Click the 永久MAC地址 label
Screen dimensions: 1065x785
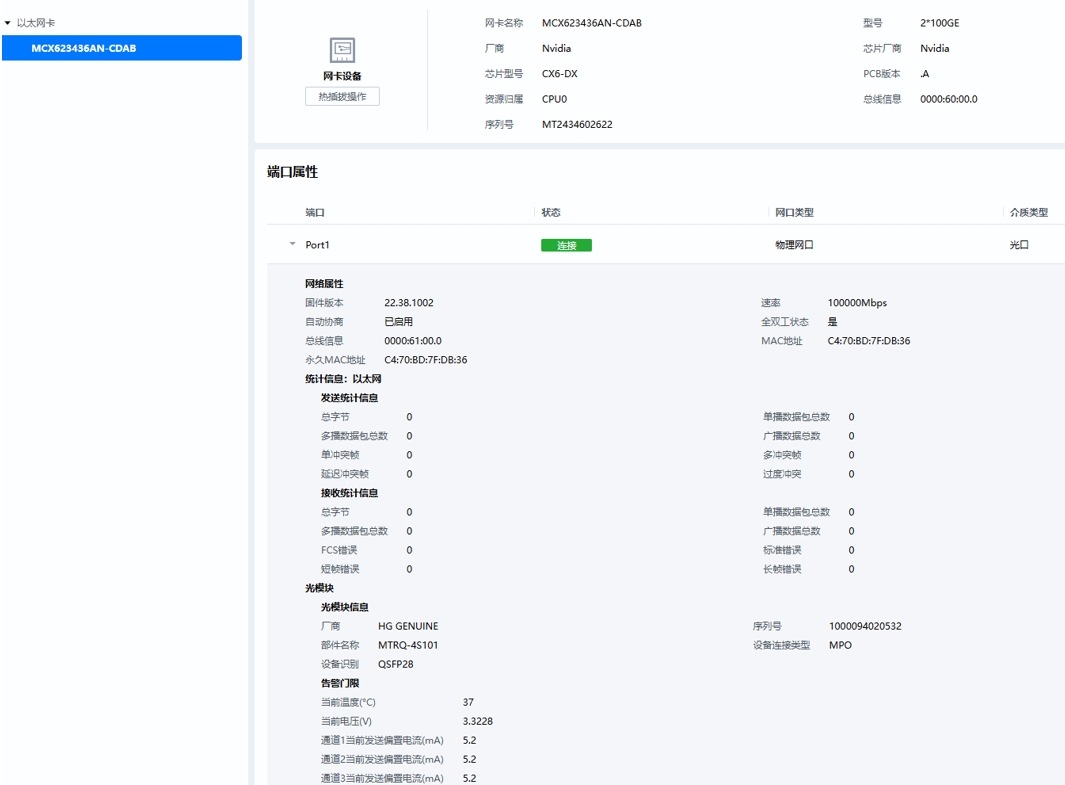[335, 360]
